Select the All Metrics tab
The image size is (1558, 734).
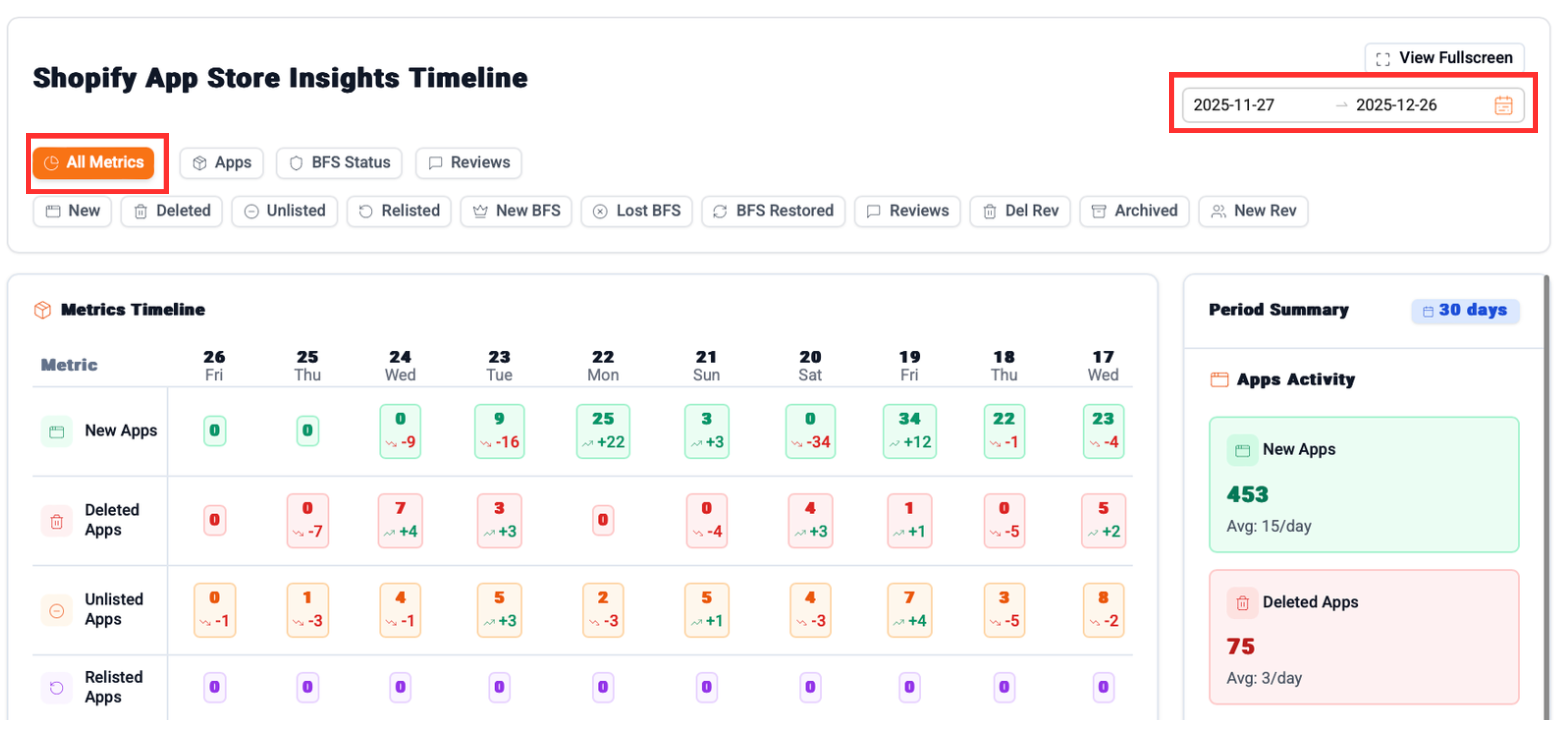coord(95,162)
